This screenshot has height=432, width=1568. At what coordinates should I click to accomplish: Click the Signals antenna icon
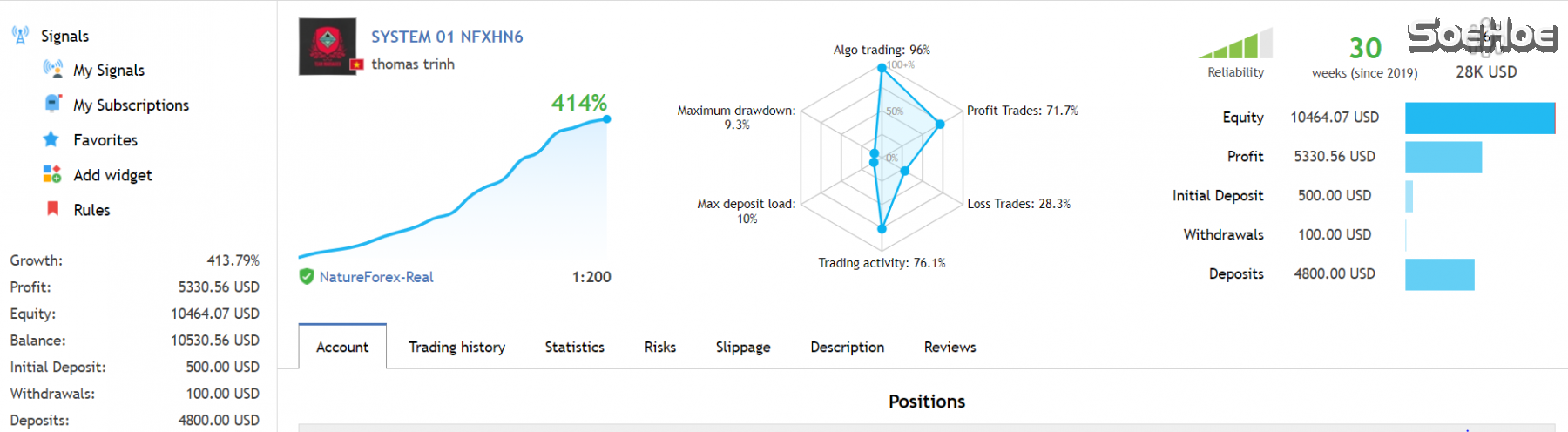20,36
